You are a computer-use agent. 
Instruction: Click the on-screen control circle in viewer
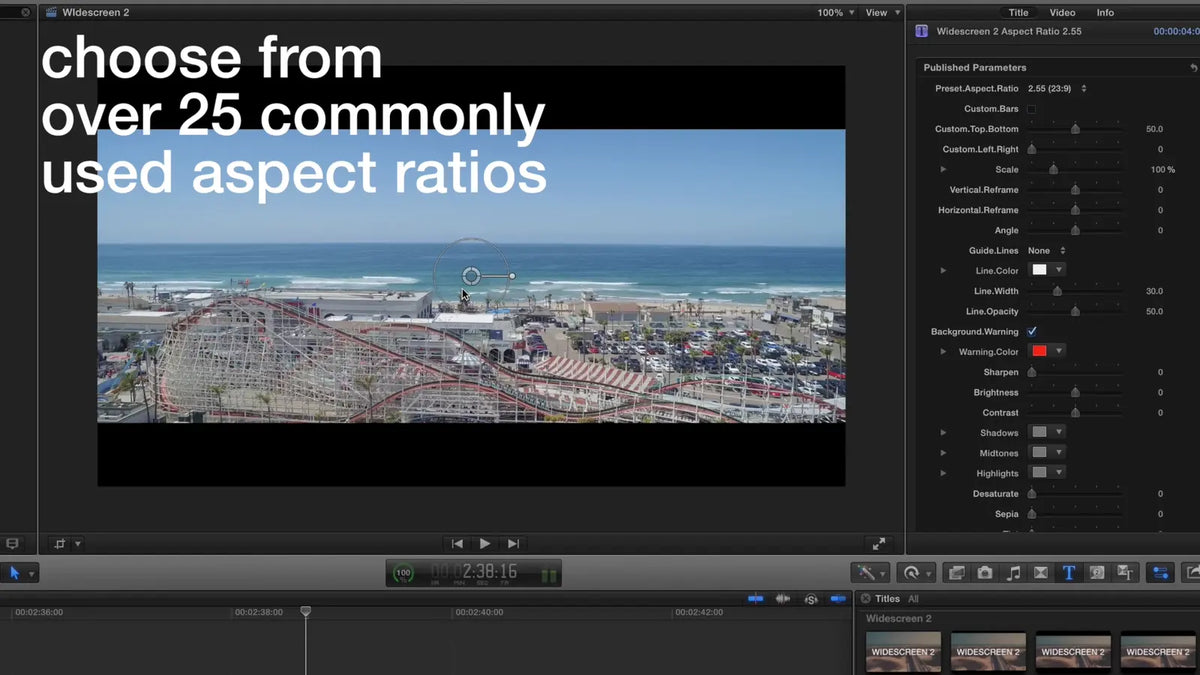471,275
